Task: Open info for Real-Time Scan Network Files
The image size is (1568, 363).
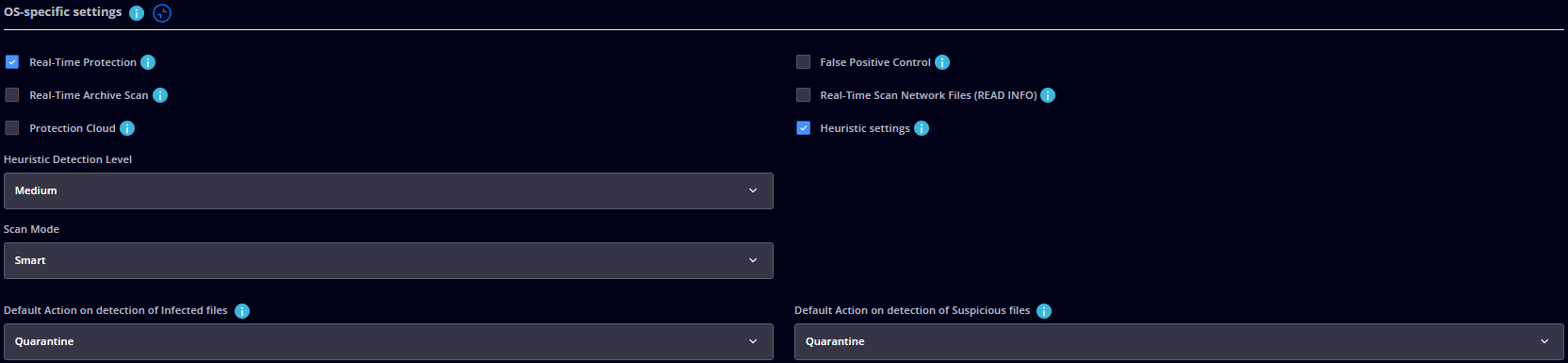Action: coord(1048,95)
